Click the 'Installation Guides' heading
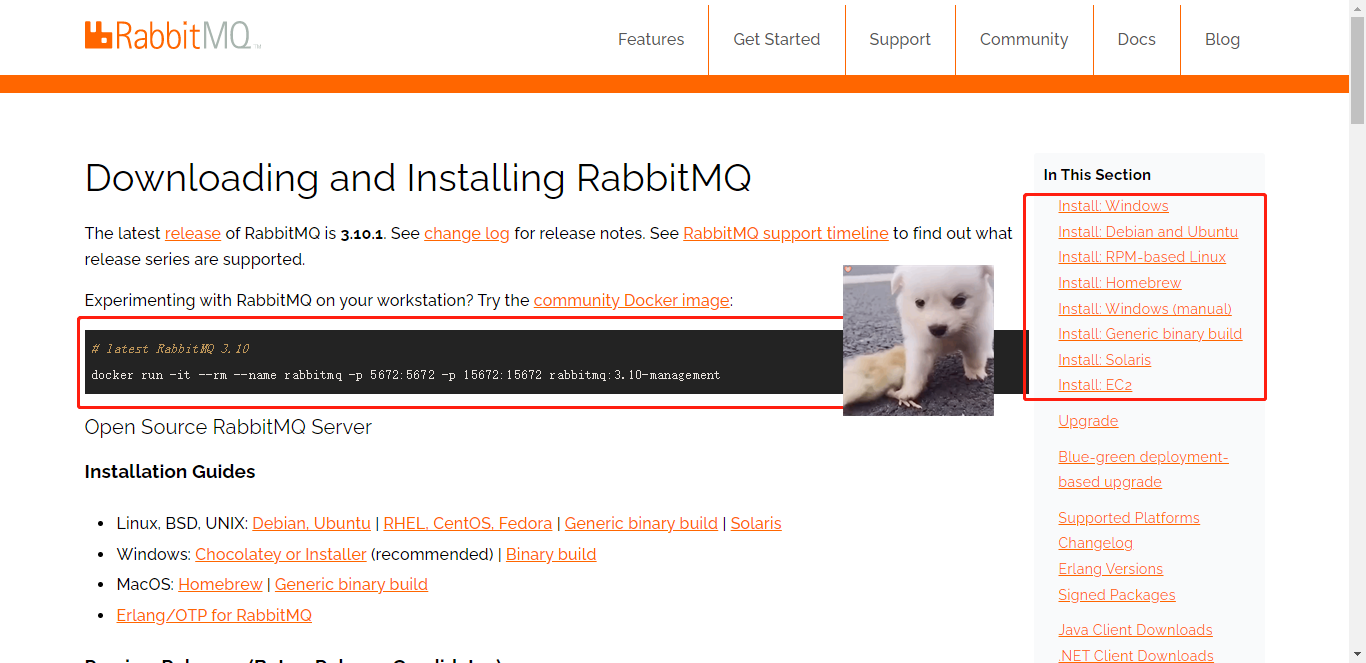The image size is (1366, 663). click(x=170, y=472)
